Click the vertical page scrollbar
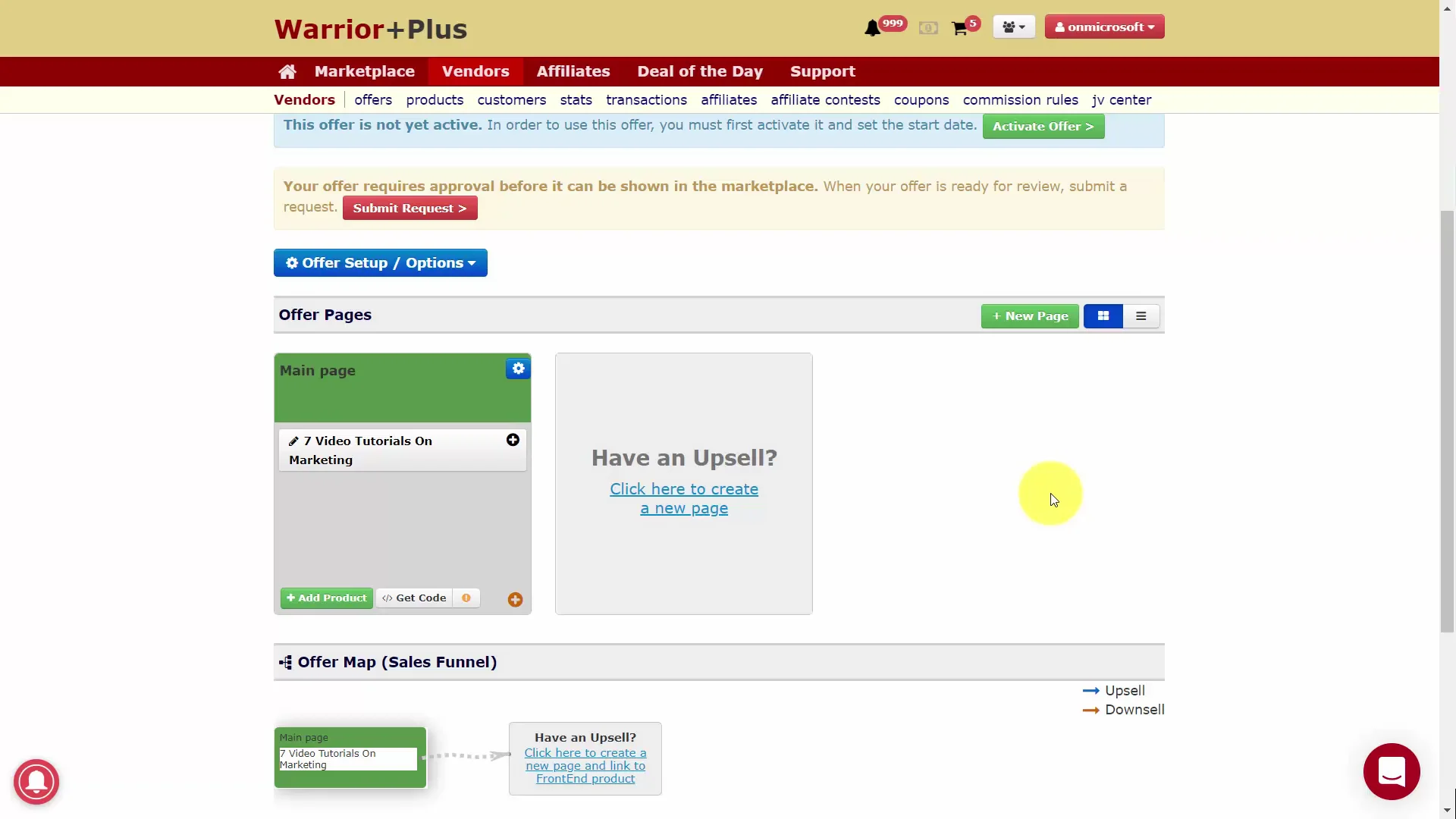This screenshot has height=819, width=1456. (x=1447, y=422)
